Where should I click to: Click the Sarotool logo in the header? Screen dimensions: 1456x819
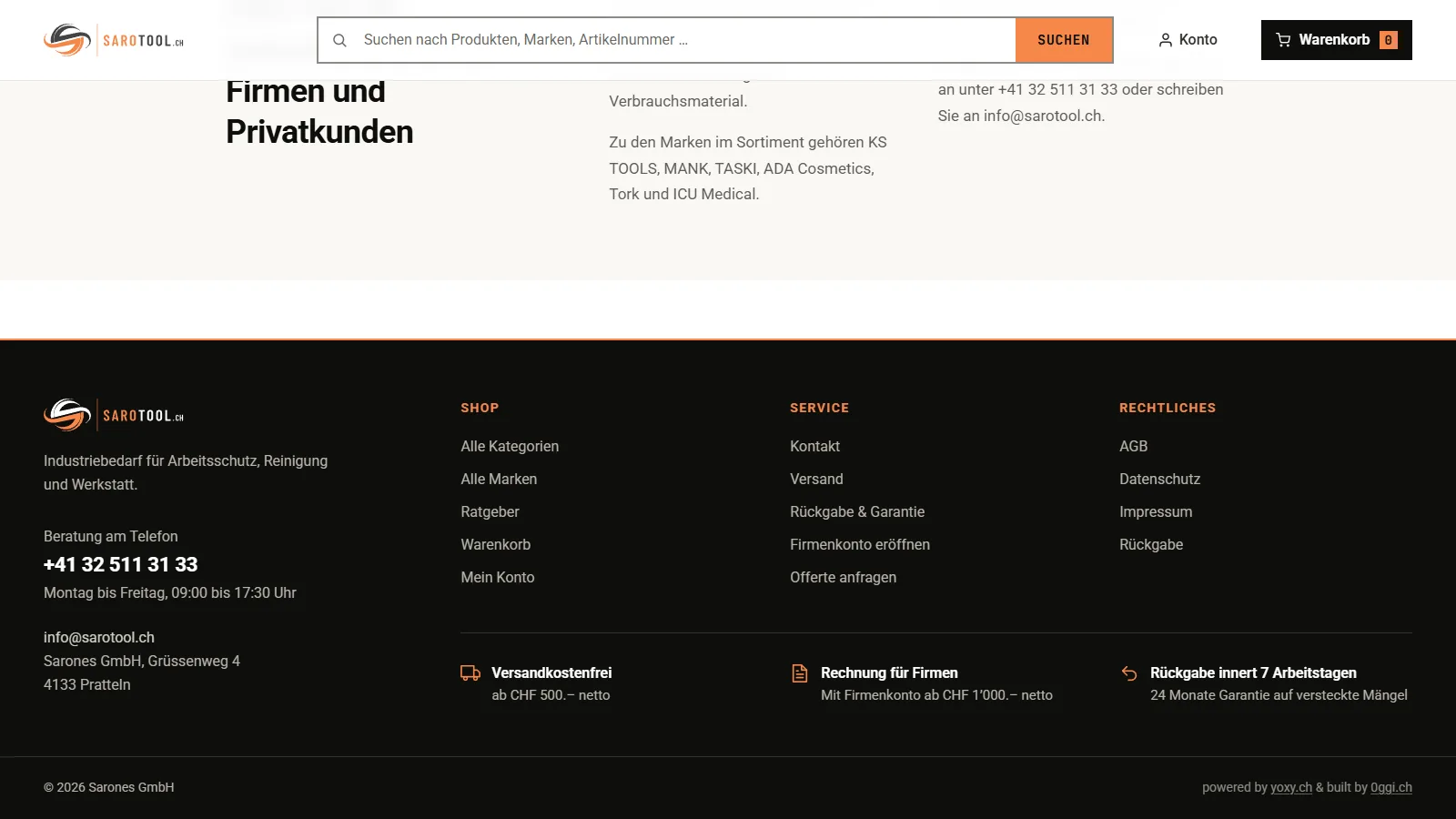click(114, 40)
